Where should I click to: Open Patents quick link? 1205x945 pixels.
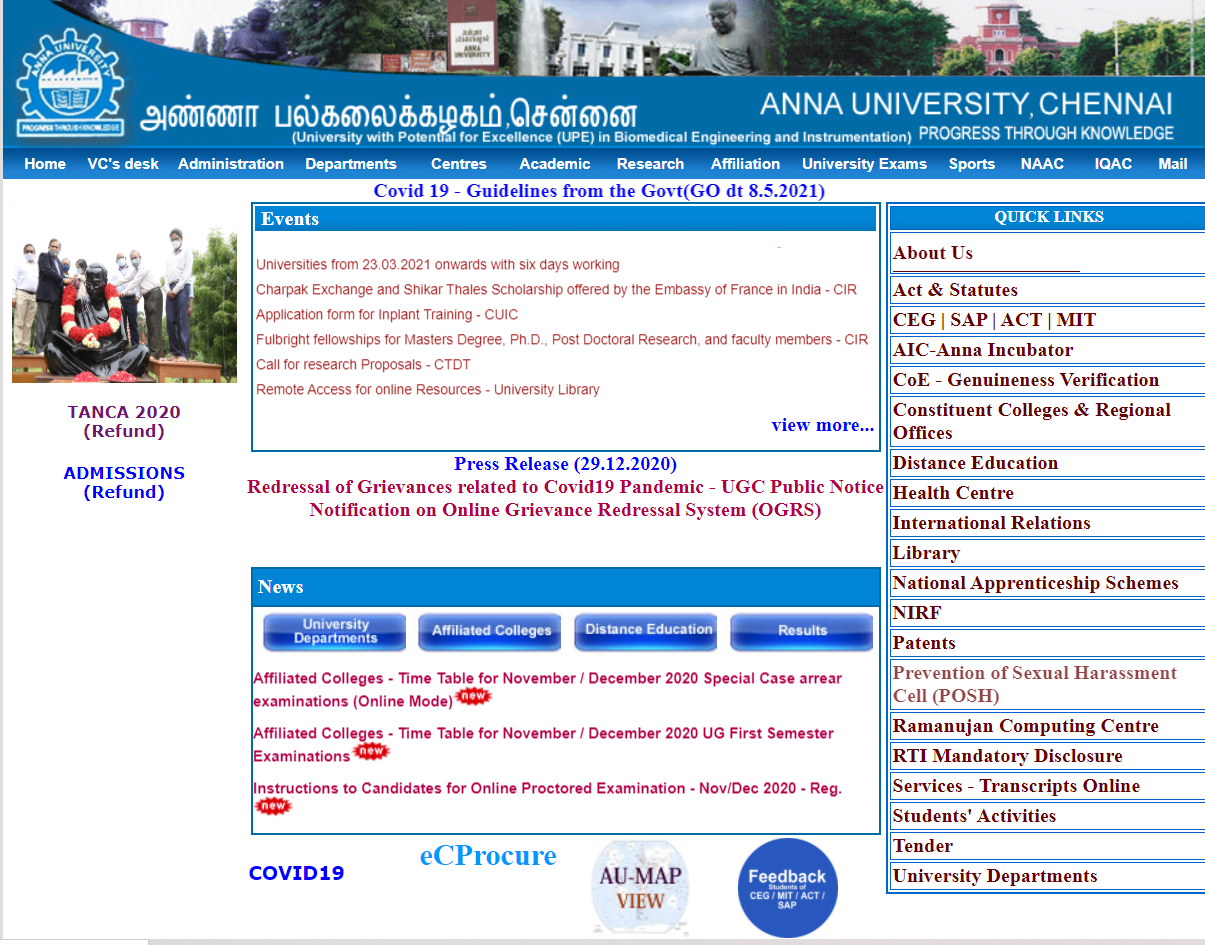point(924,643)
